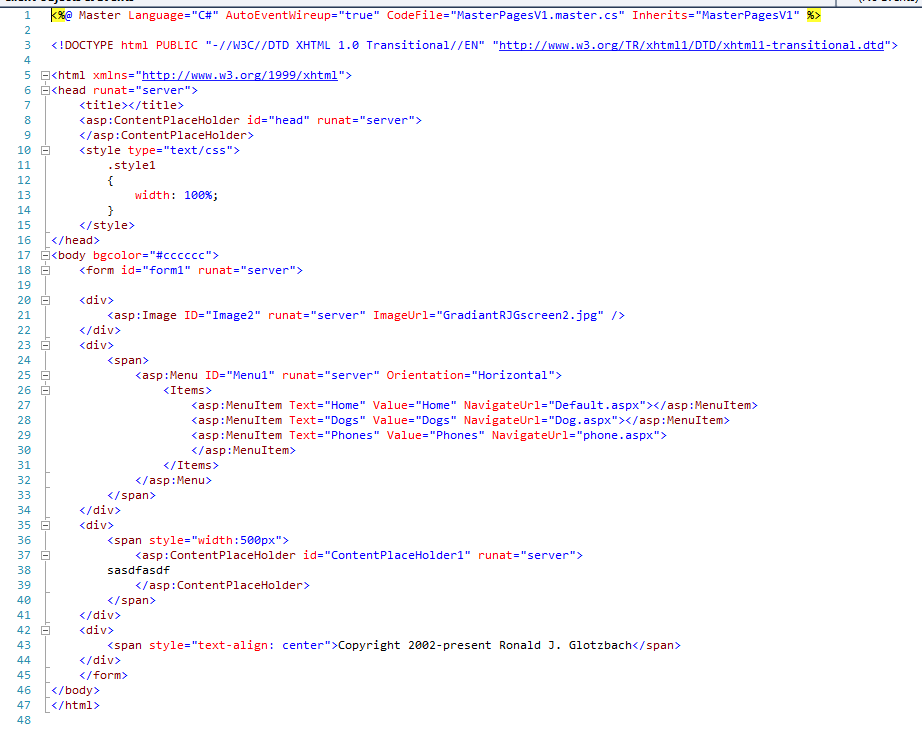Click the closing </form> tag
The width and height of the screenshot is (922, 733).
click(x=103, y=675)
